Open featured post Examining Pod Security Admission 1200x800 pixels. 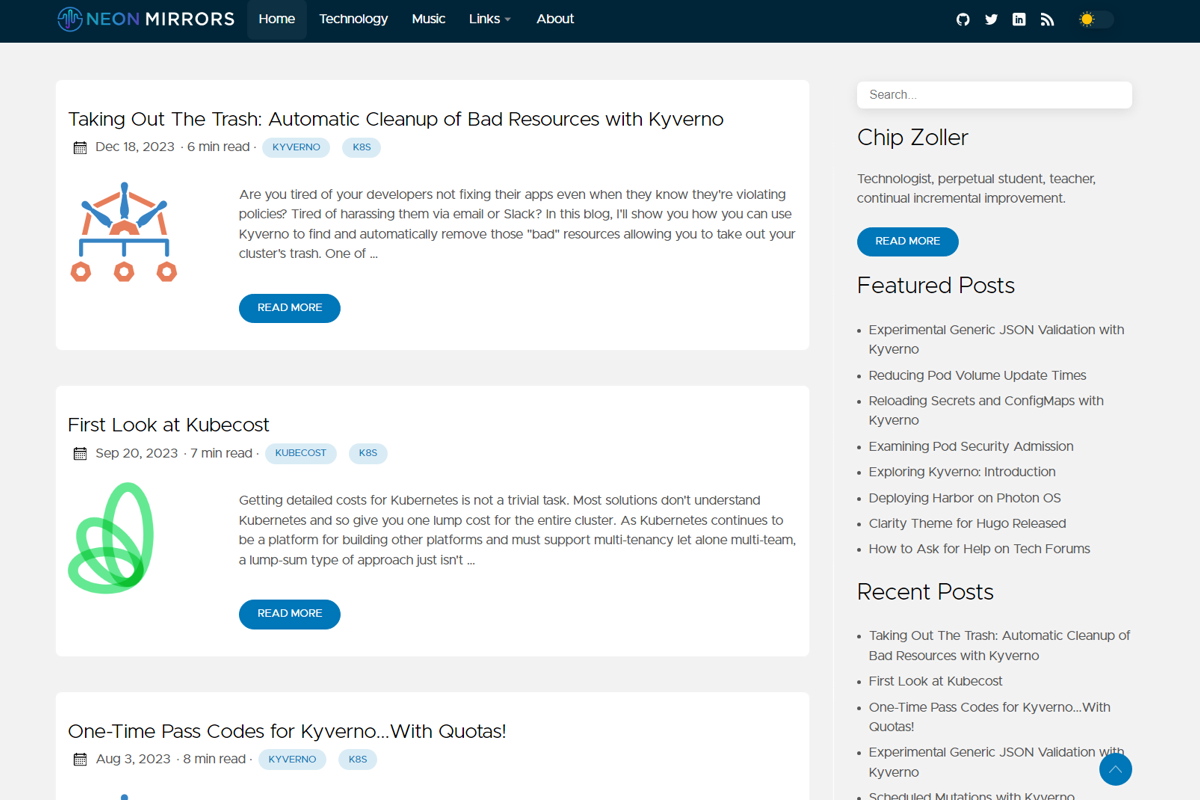click(x=970, y=446)
